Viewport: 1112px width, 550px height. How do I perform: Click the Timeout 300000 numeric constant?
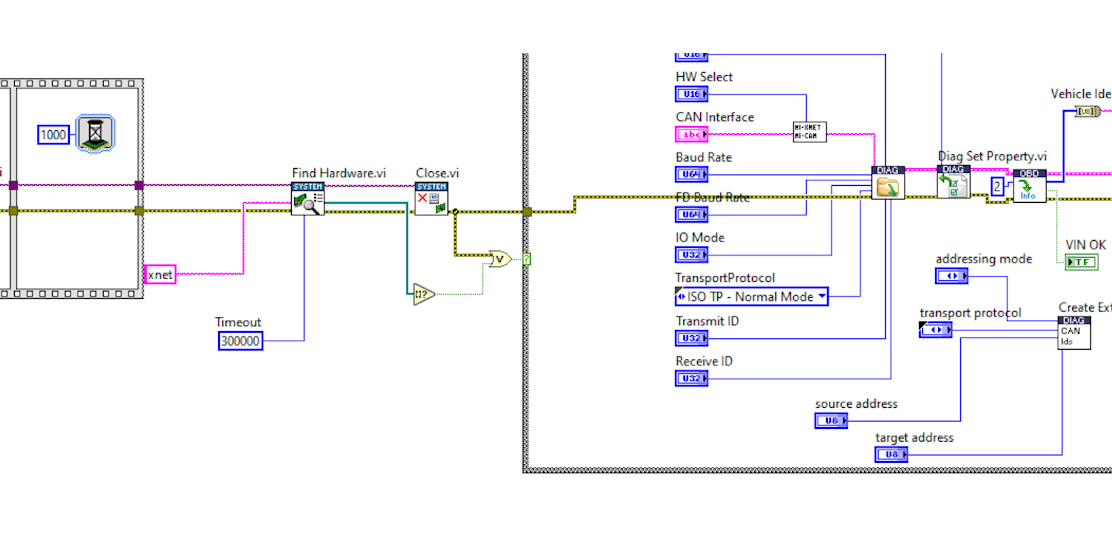point(241,341)
